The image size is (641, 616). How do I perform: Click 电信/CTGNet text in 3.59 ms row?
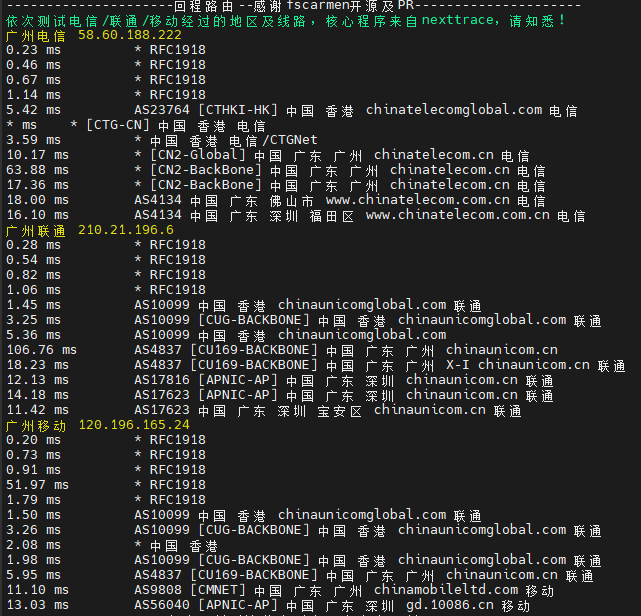click(x=273, y=140)
